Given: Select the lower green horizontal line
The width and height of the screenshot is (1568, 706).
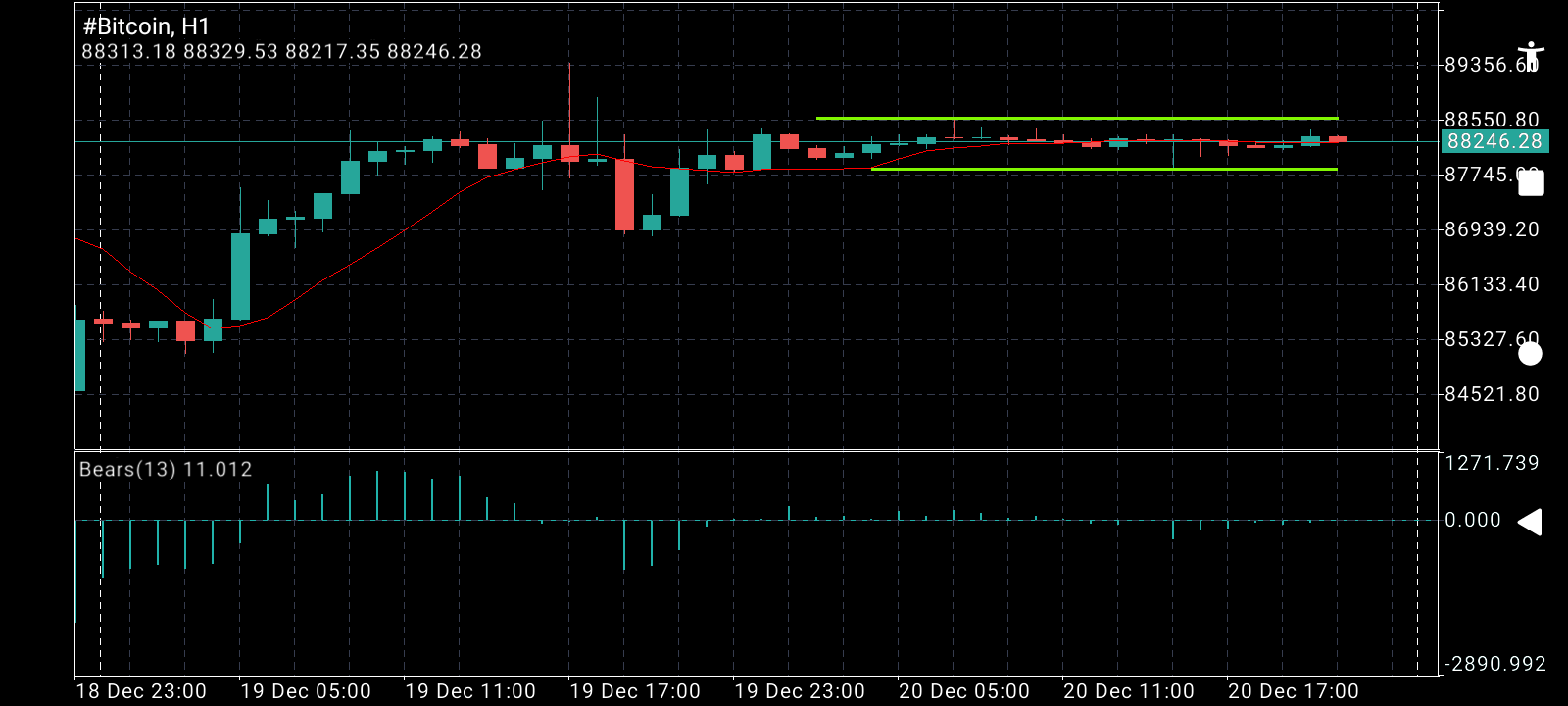Looking at the screenshot, I should tap(1104, 170).
